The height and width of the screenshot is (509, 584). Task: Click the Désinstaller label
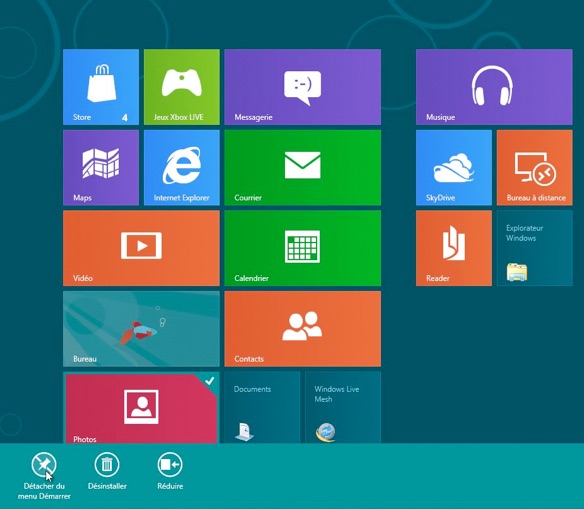pyautogui.click(x=107, y=486)
